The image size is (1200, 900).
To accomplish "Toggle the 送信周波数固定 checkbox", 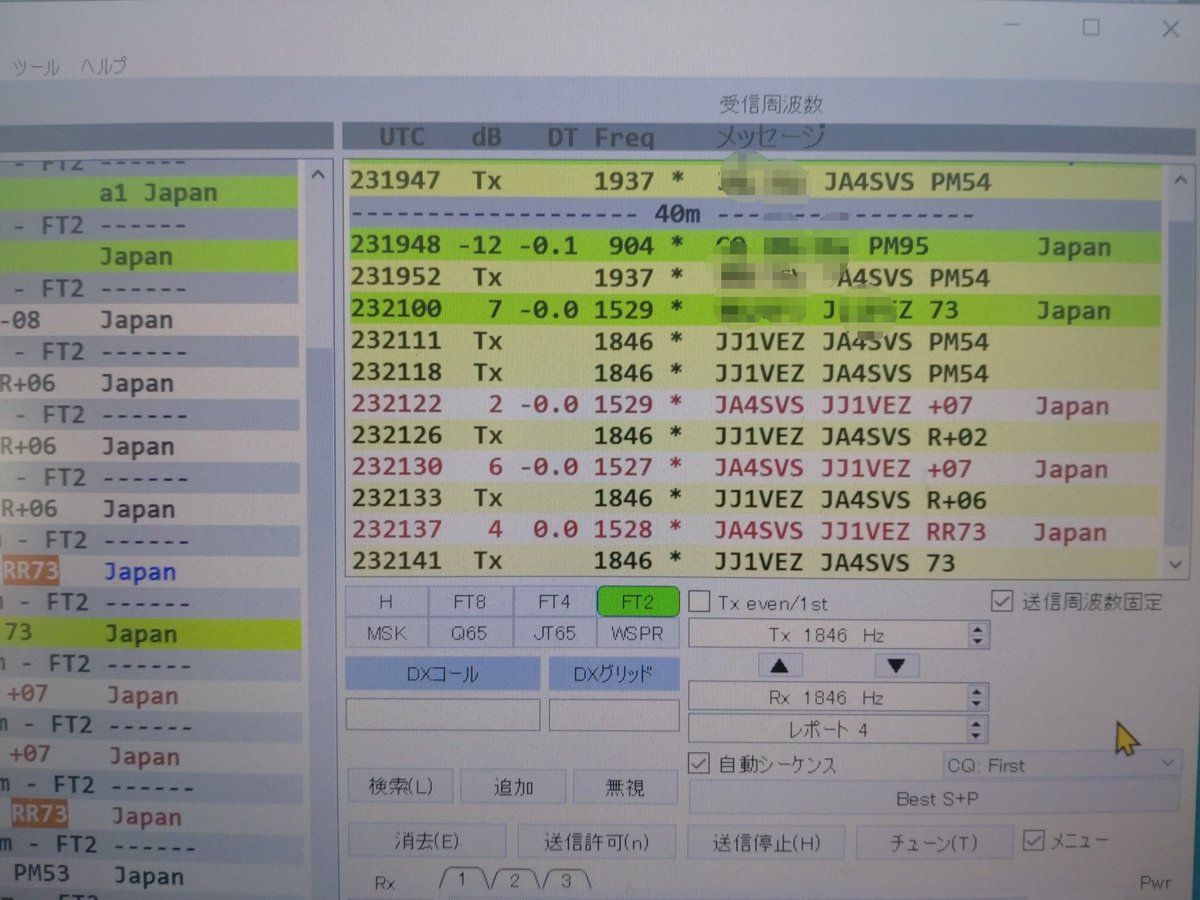I will (x=1001, y=601).
